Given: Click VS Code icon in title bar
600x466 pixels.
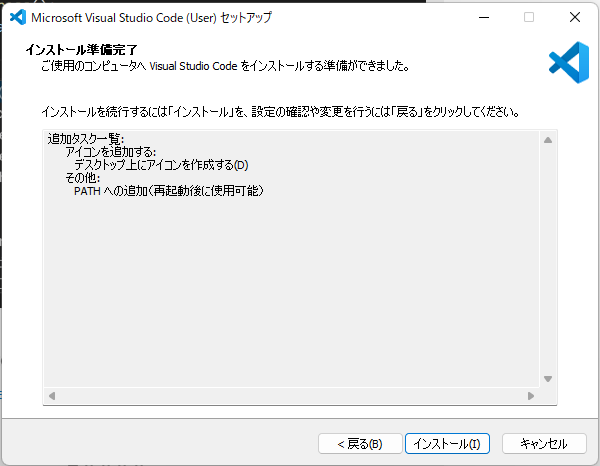Looking at the screenshot, I should pyautogui.click(x=18, y=17).
